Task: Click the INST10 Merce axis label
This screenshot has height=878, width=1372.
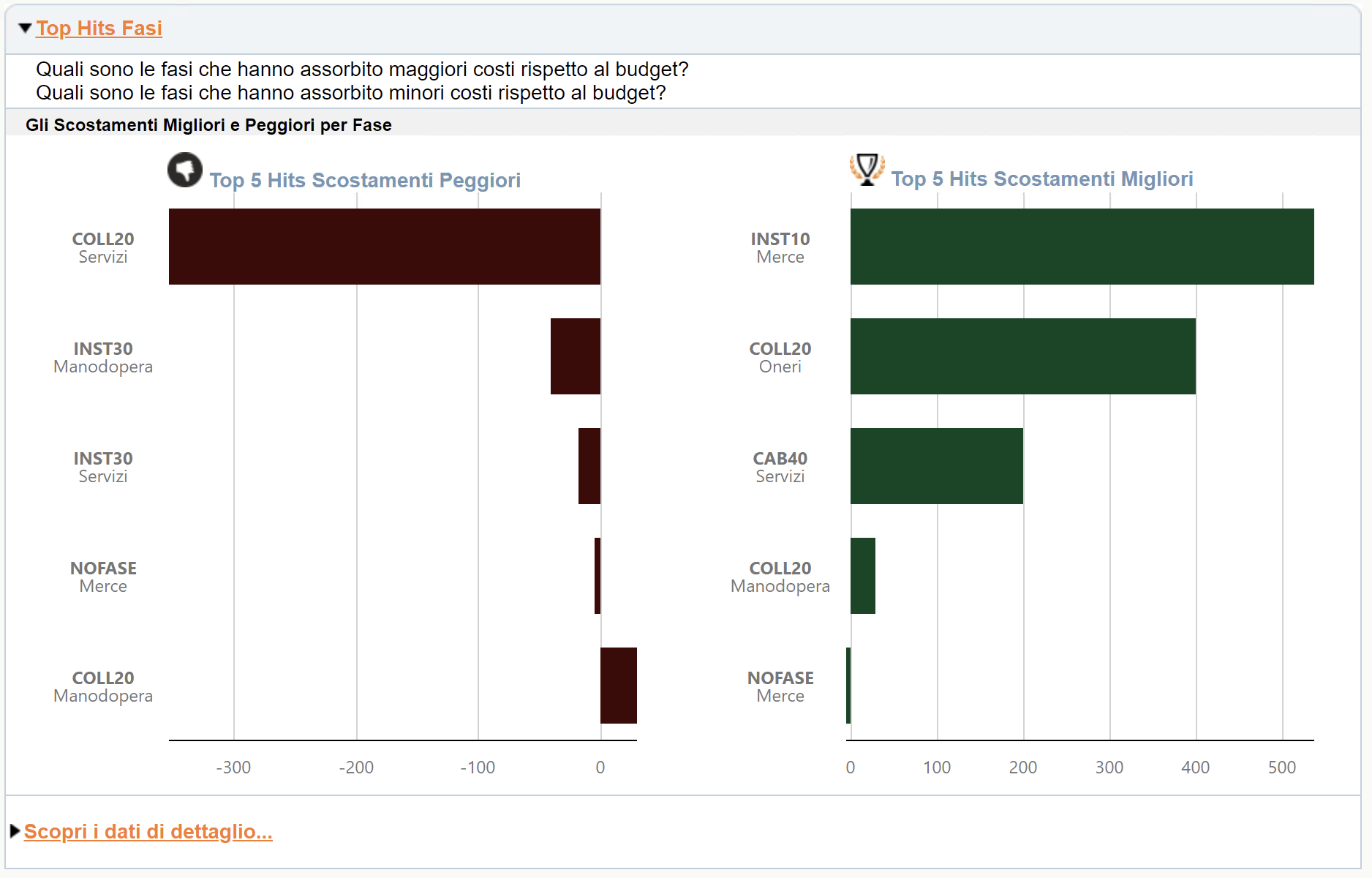Action: 780,247
